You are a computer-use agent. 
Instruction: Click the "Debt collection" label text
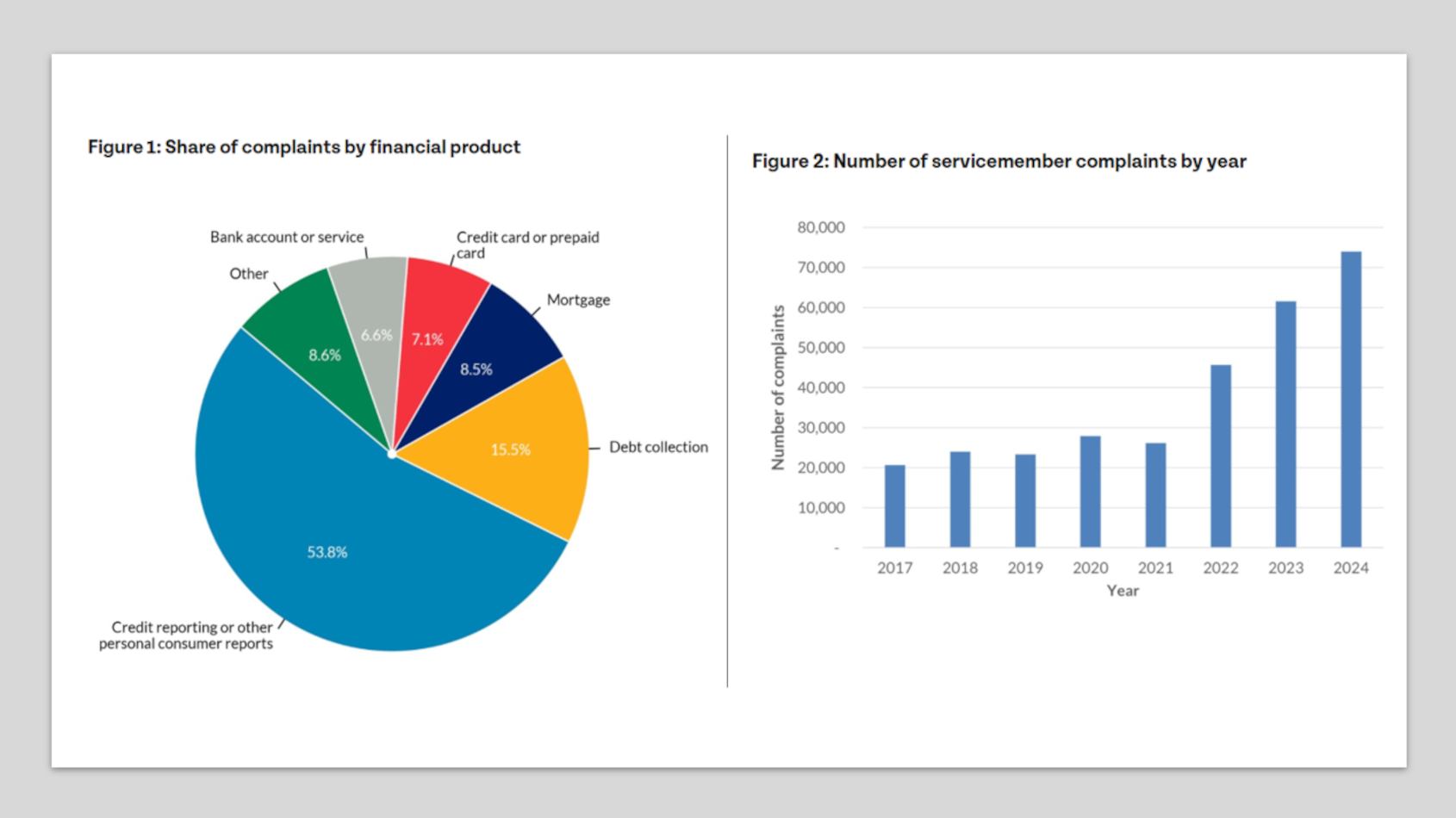pos(658,447)
